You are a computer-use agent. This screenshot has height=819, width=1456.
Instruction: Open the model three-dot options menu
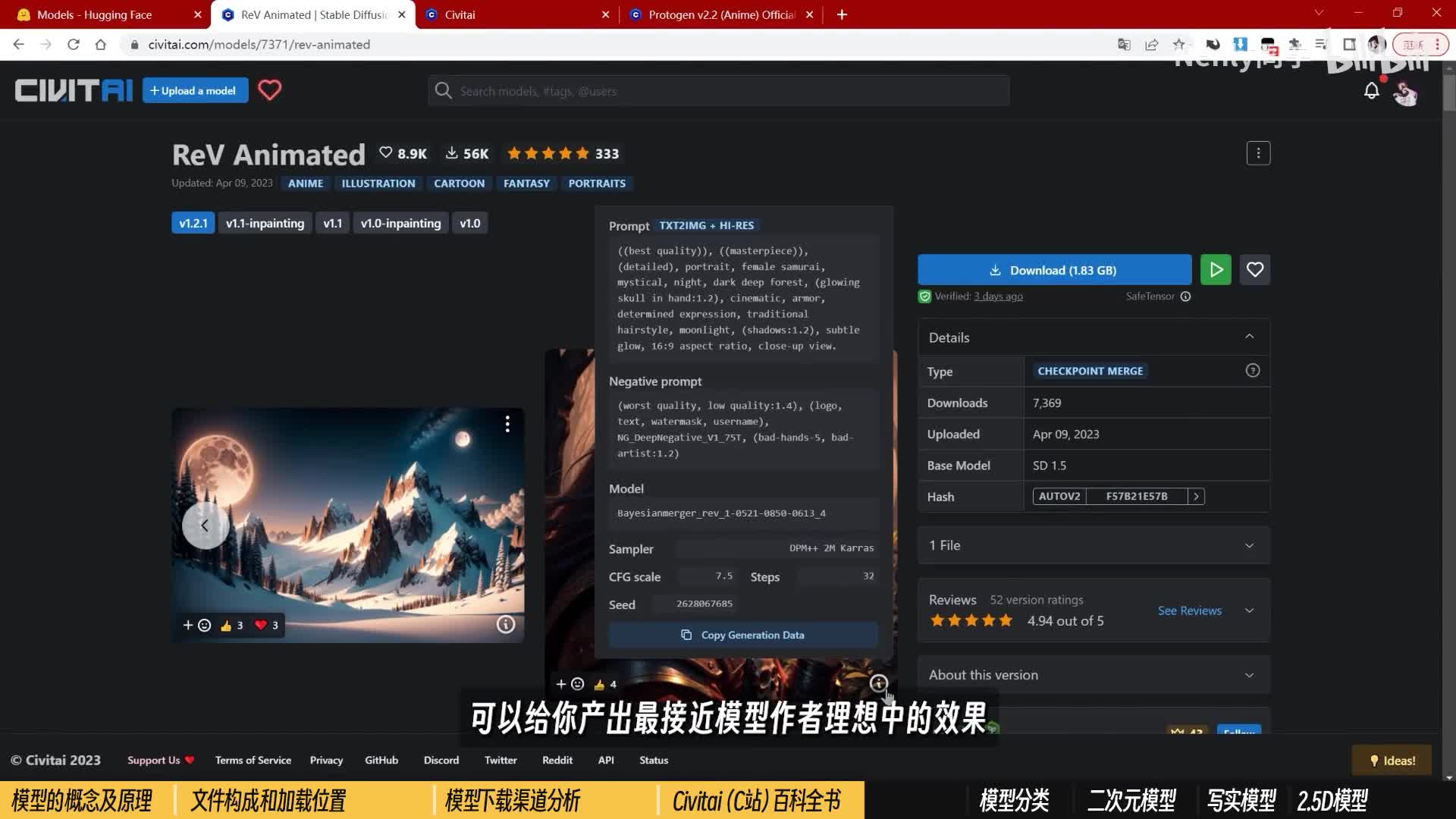click(x=1258, y=153)
